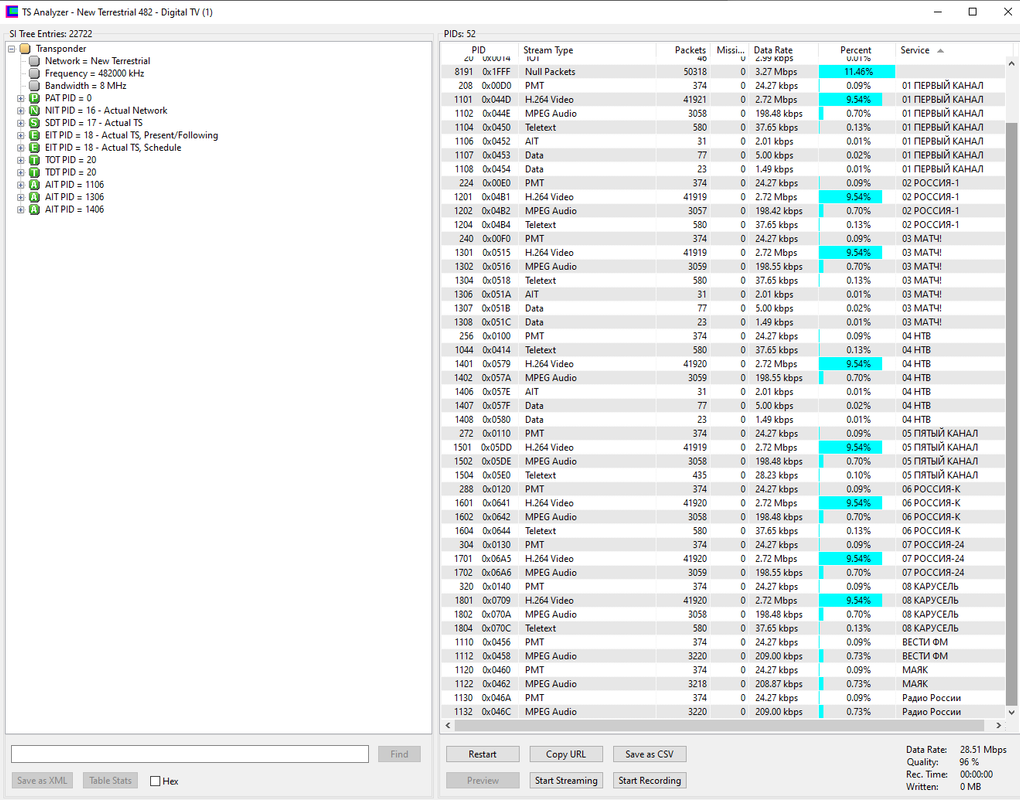Click the Start Streaming button
This screenshot has width=1020, height=800.
click(566, 780)
